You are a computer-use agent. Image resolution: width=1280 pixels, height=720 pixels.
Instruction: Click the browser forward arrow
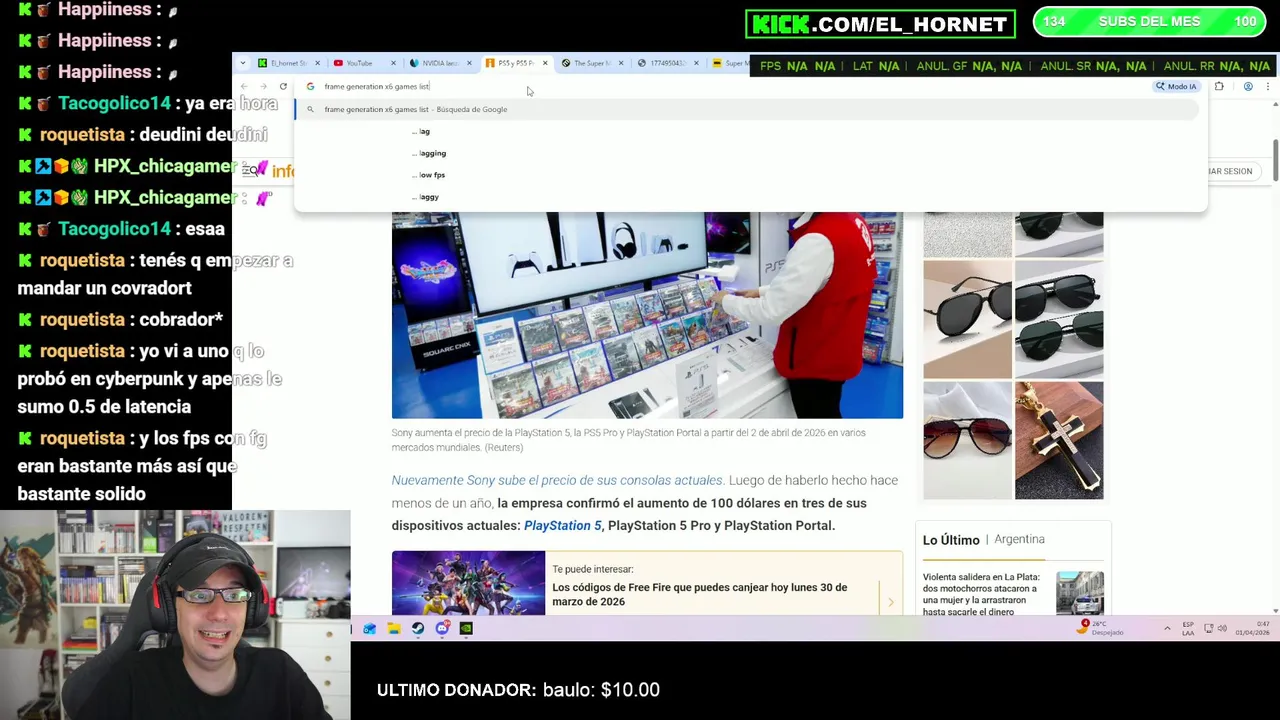coord(263,86)
